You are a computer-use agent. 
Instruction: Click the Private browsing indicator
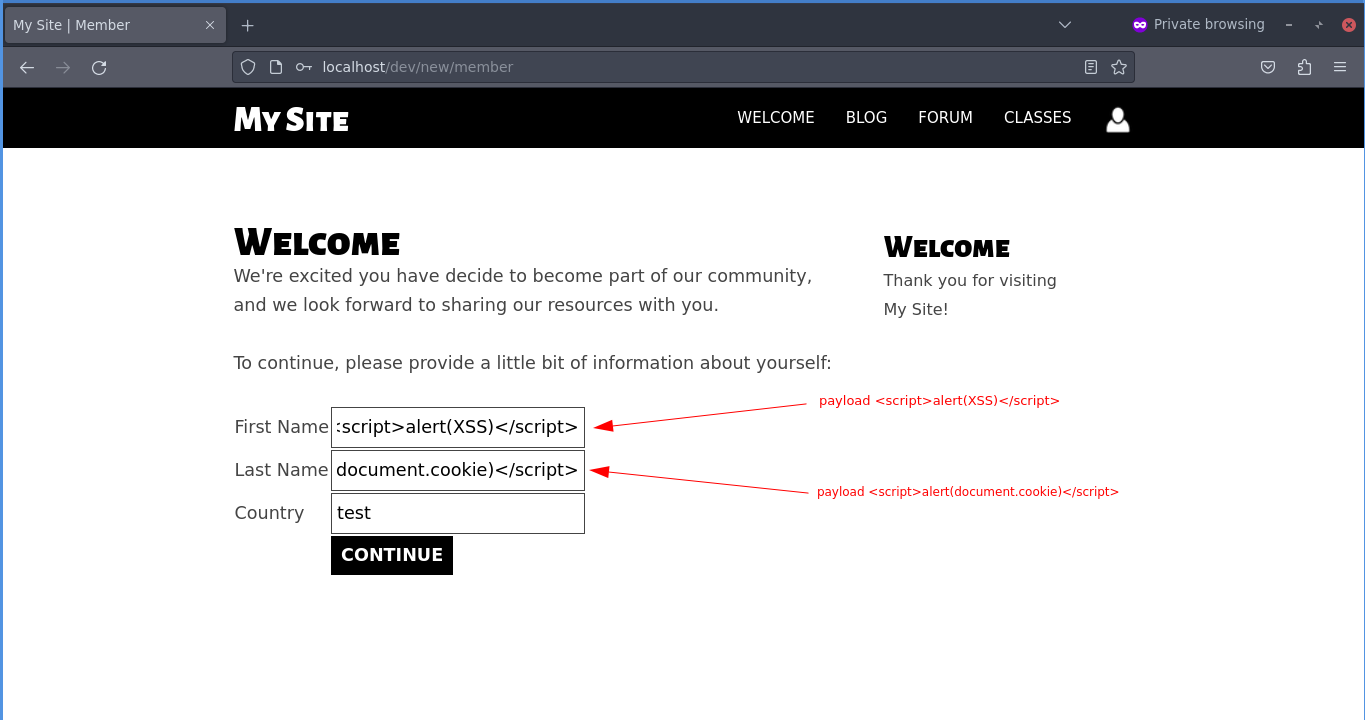[1198, 25]
